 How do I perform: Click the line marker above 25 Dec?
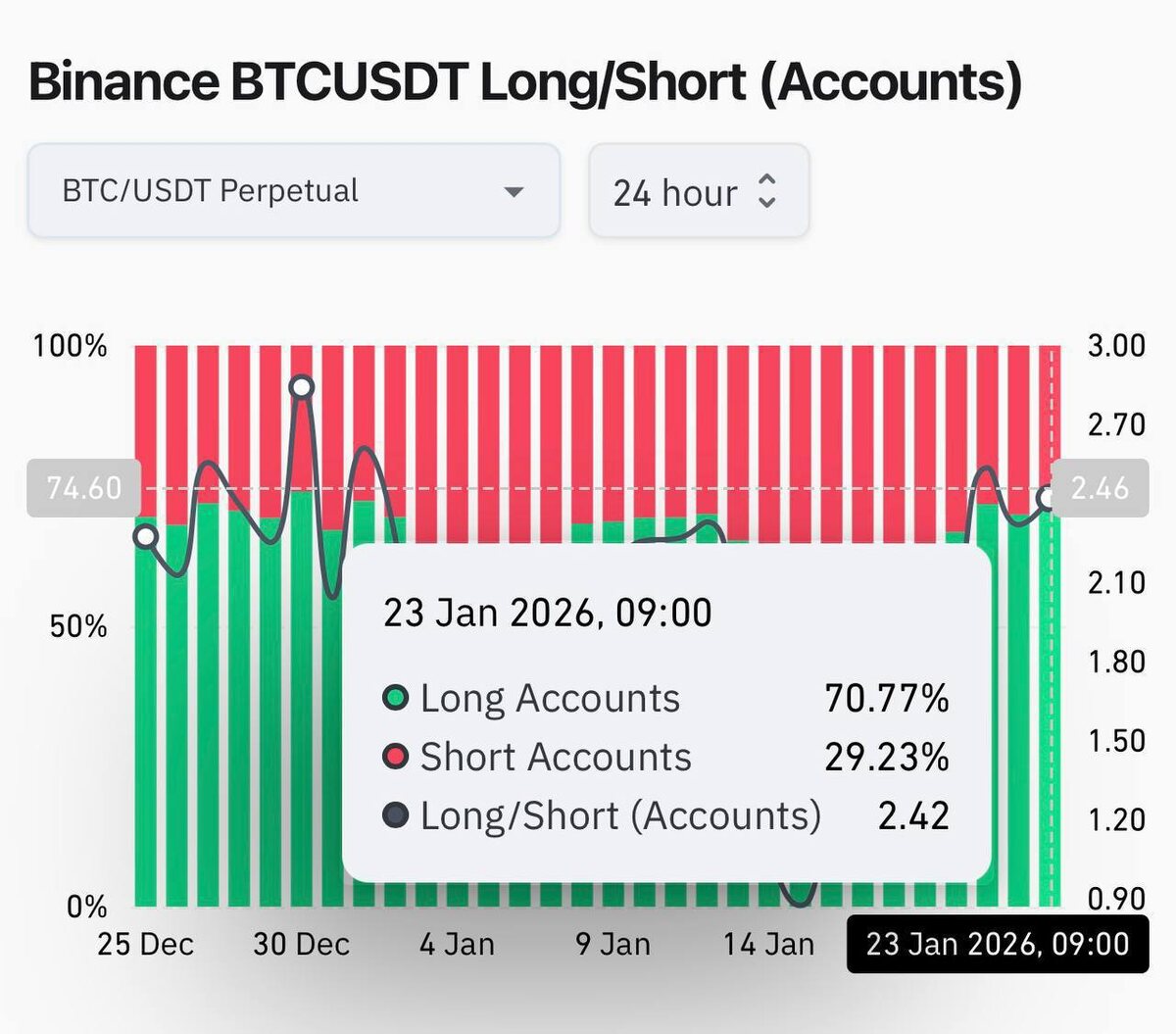(146, 536)
